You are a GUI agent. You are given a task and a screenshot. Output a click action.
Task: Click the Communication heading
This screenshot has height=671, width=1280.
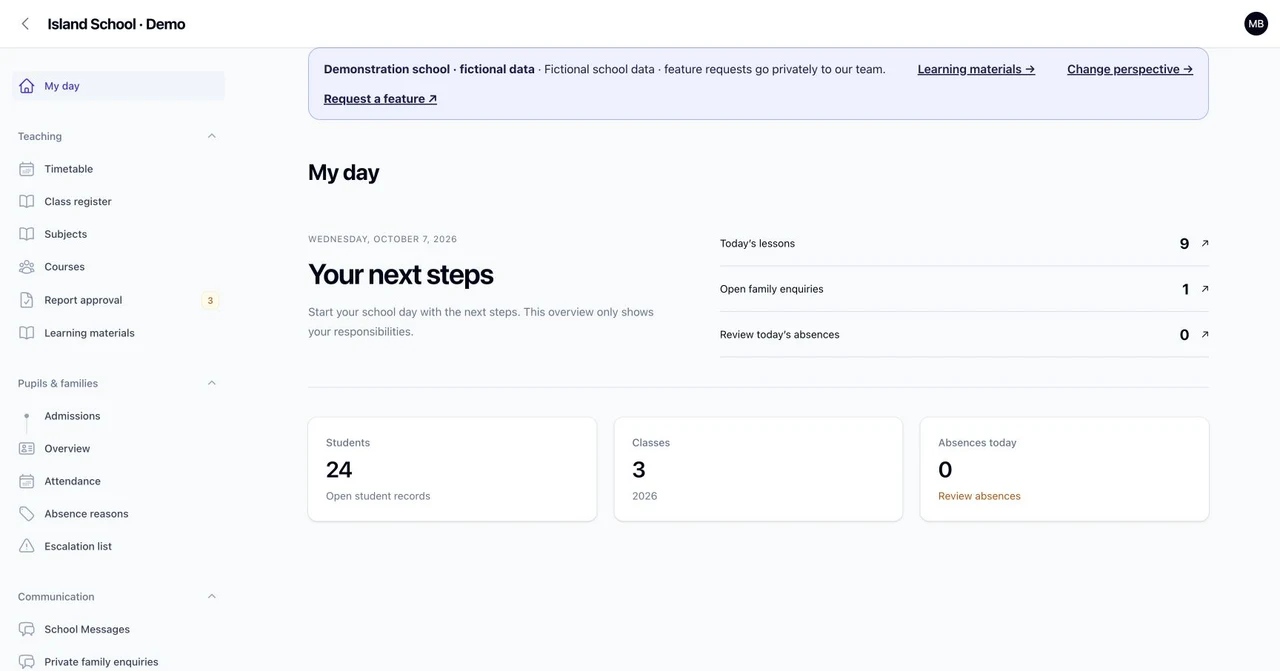point(56,597)
